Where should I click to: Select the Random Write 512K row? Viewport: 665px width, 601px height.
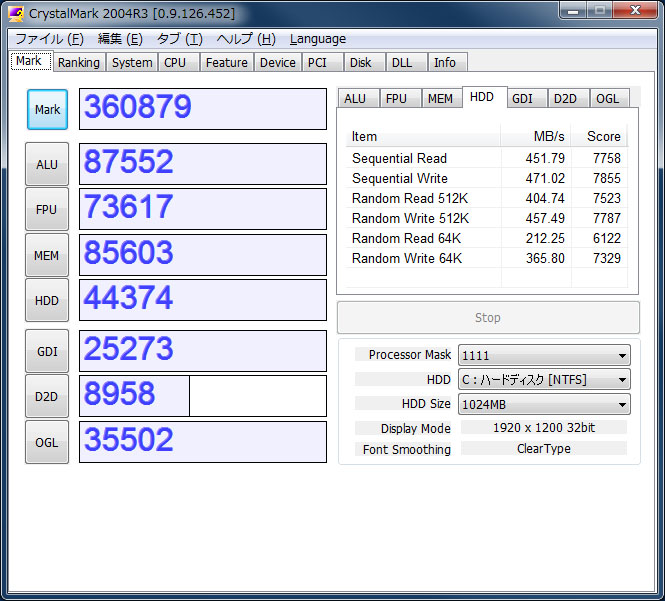pyautogui.click(x=486, y=218)
